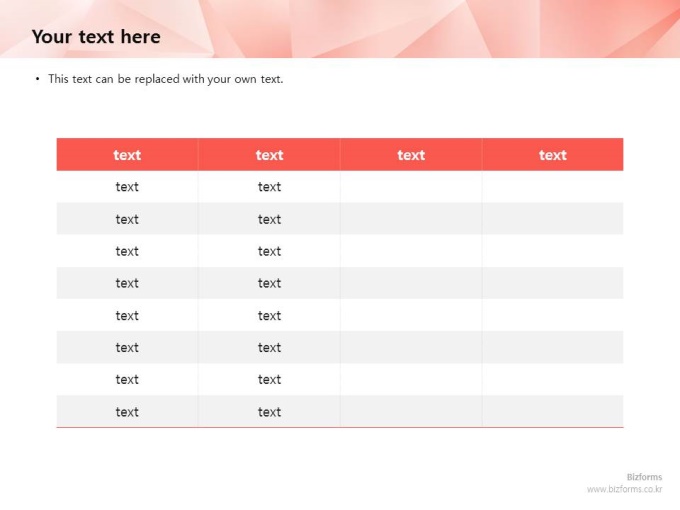Select the last row's second column text cell
The width and height of the screenshot is (680, 510).
pyautogui.click(x=269, y=412)
